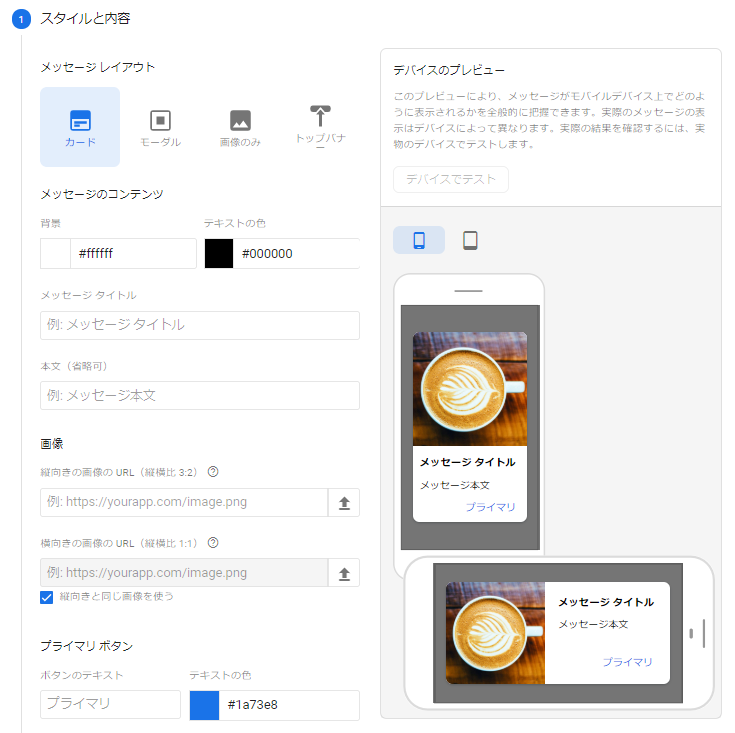Click upload icon for landscape image URL
The image size is (735, 733).
[x=344, y=573]
